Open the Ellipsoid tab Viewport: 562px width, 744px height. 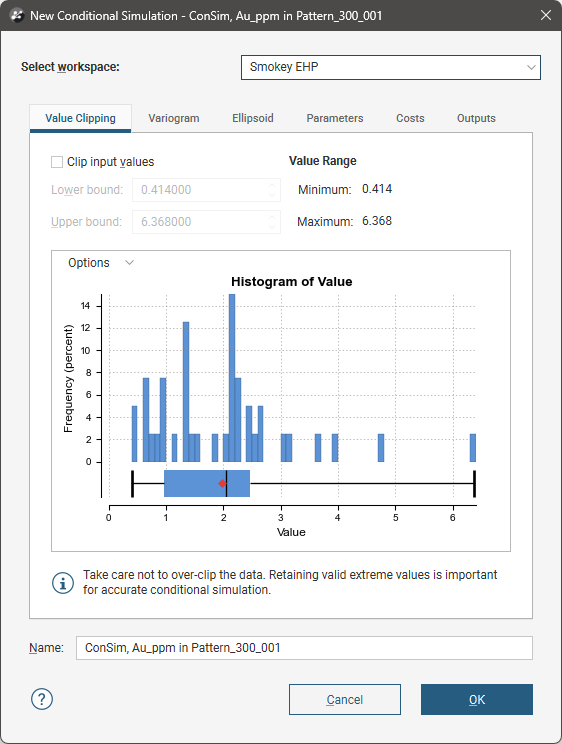coord(253,118)
